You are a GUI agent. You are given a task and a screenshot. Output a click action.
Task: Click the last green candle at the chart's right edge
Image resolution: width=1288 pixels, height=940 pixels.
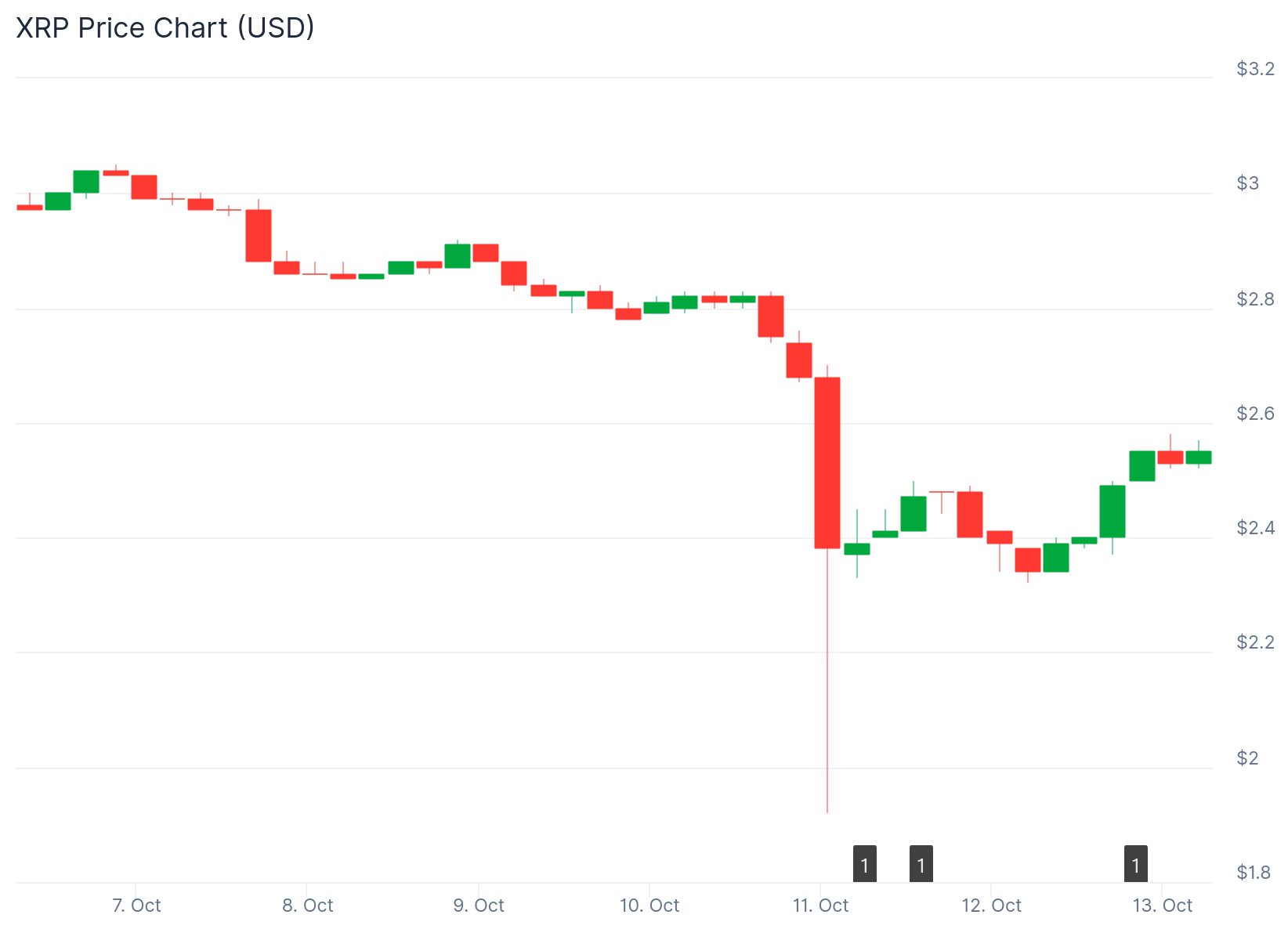pyautogui.click(x=1198, y=457)
